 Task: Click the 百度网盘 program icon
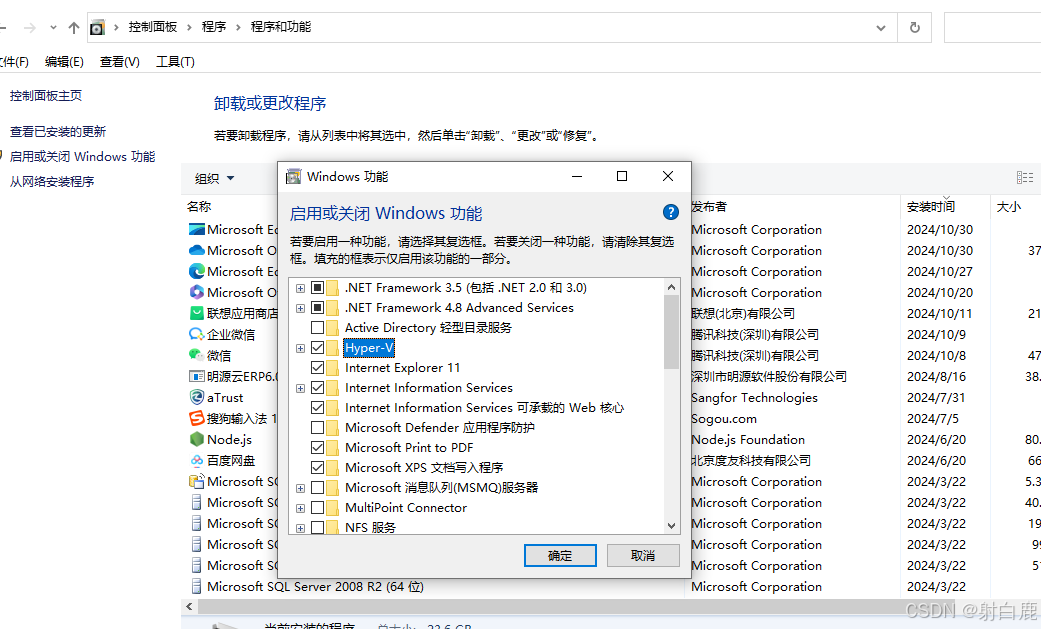197,460
